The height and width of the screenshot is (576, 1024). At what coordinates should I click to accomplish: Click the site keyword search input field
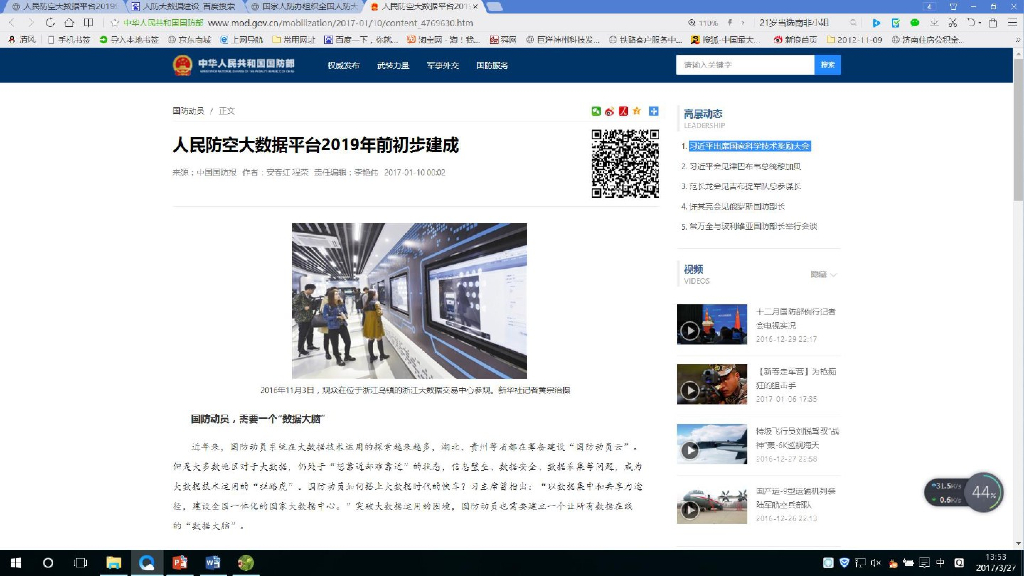(745, 65)
